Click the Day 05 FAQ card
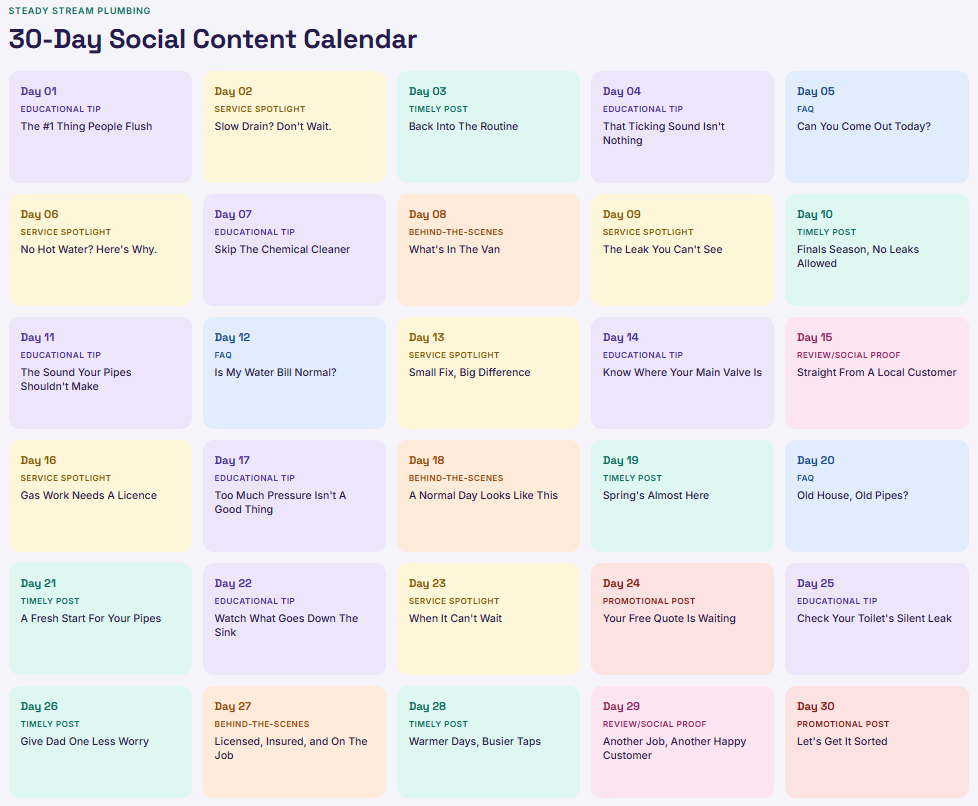978x806 pixels. [x=876, y=127]
